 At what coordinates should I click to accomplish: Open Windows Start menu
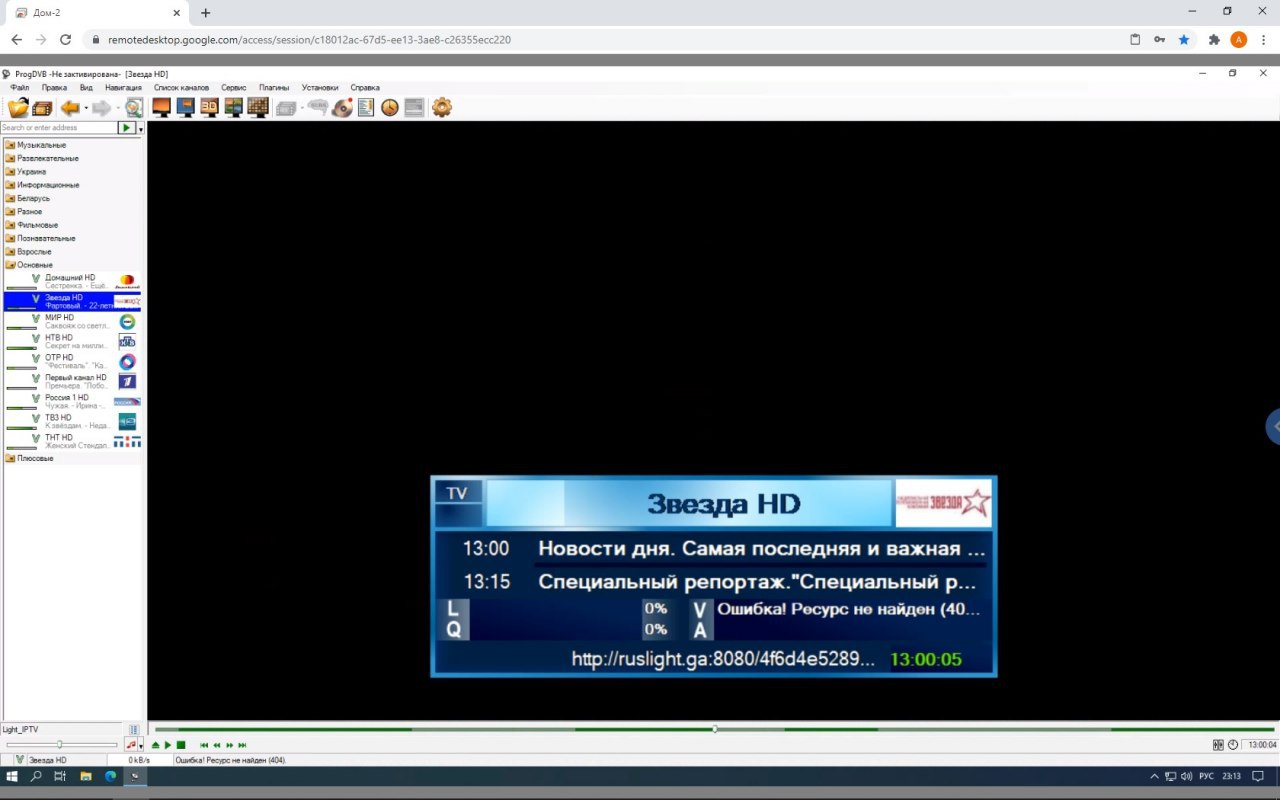tap(12, 776)
